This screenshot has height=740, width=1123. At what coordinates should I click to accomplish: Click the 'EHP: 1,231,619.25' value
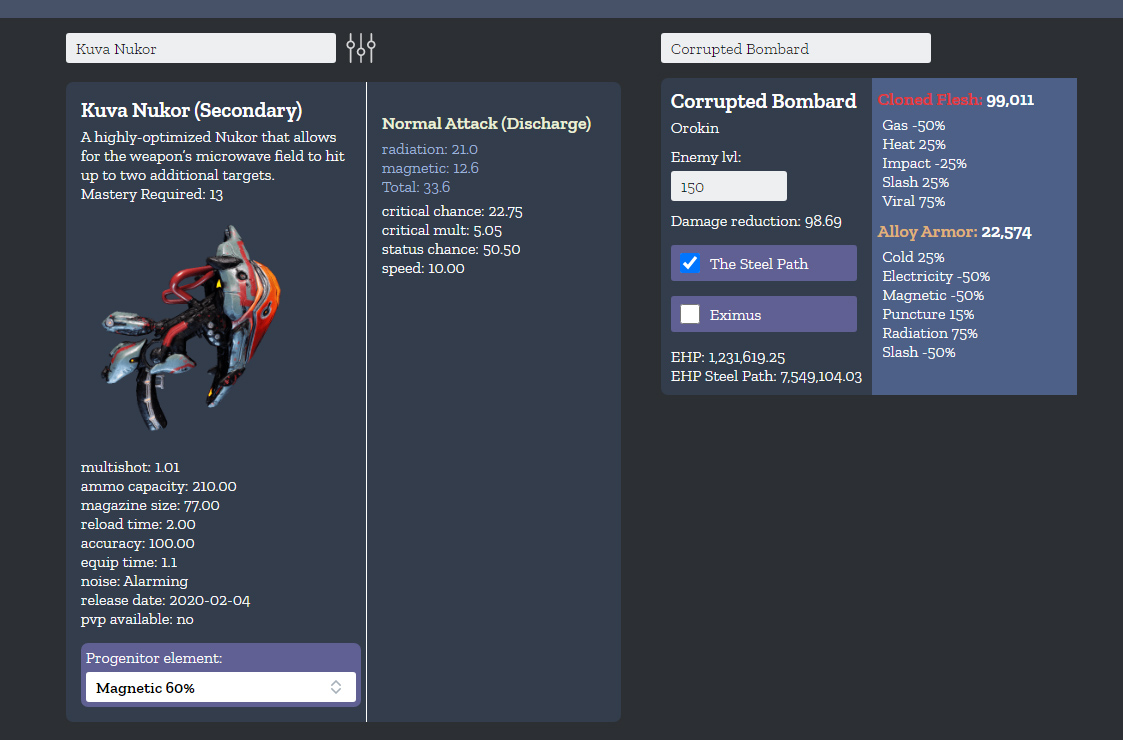point(728,357)
